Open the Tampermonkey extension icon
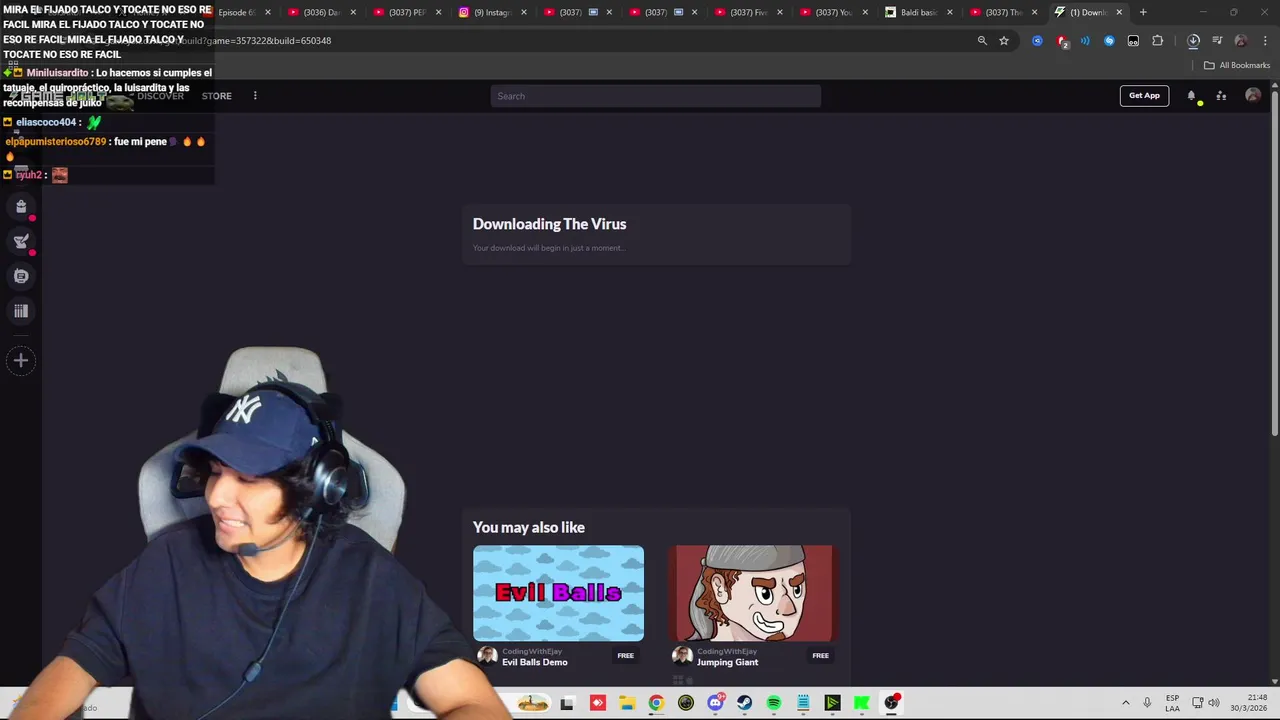The height and width of the screenshot is (720, 1280). point(1133,41)
